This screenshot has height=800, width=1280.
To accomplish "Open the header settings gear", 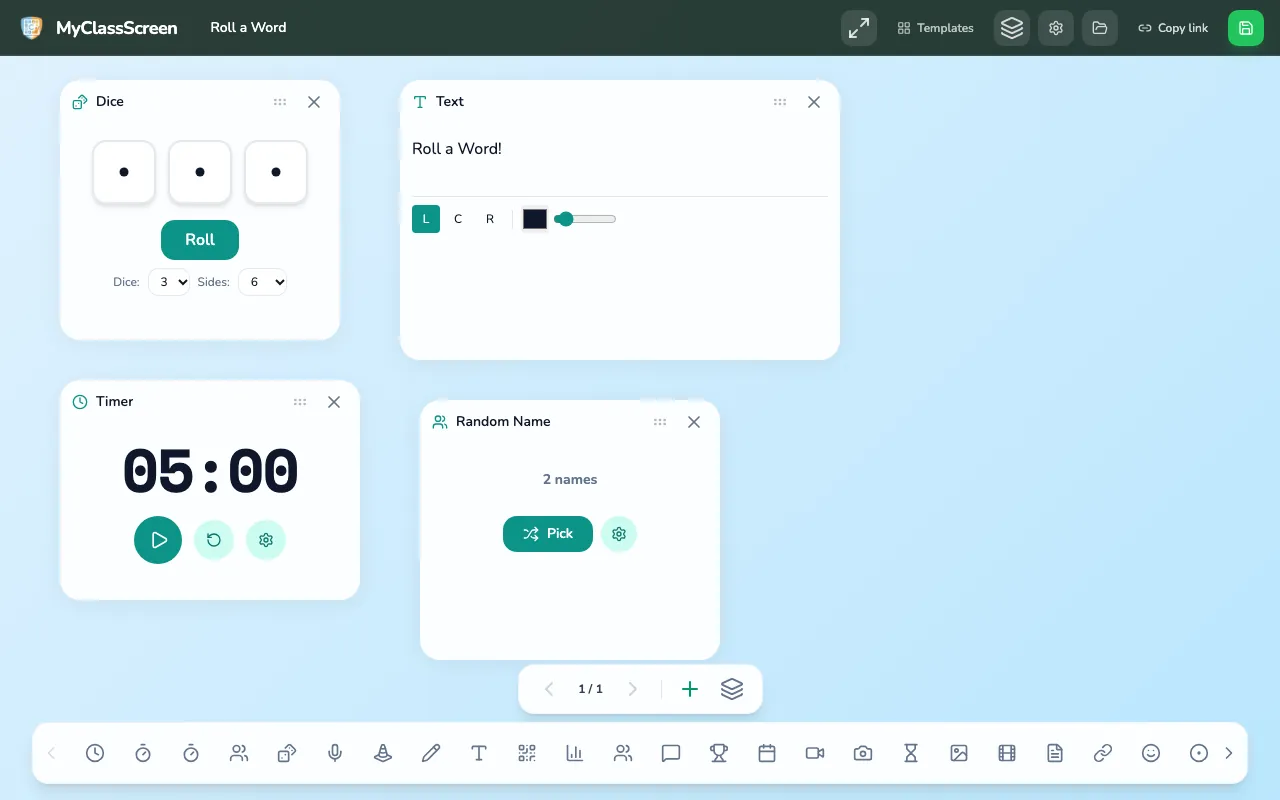I will 1056,28.
